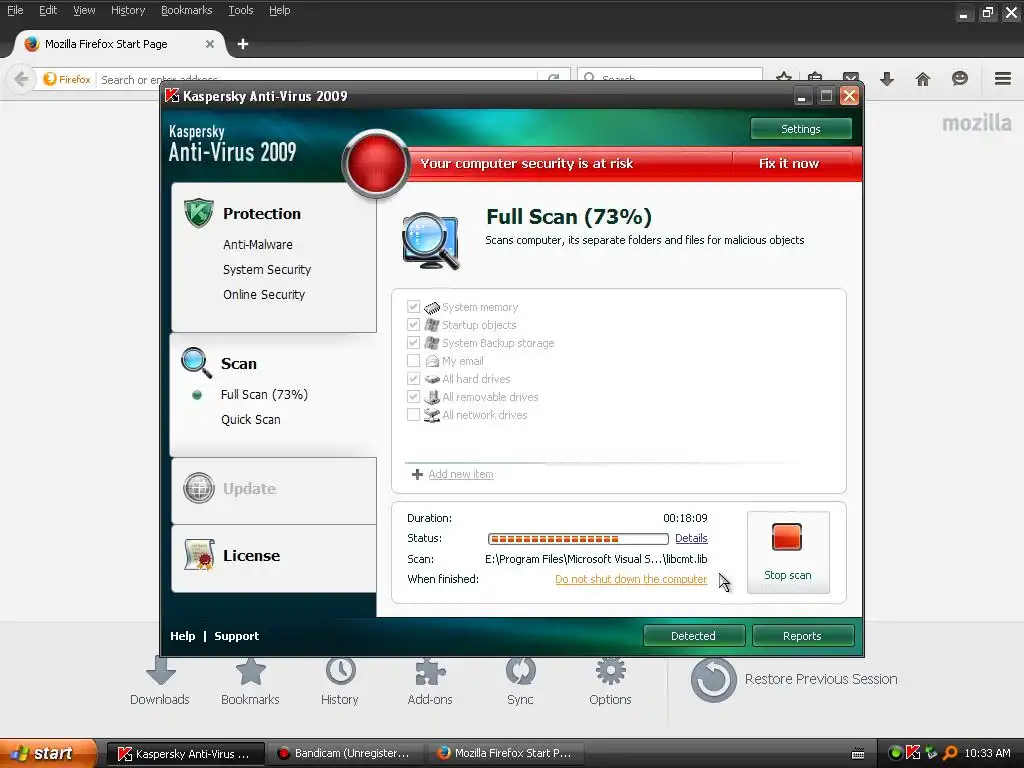Viewport: 1024px width, 768px height.
Task: Toggle the All hard drives checkbox
Action: (413, 378)
